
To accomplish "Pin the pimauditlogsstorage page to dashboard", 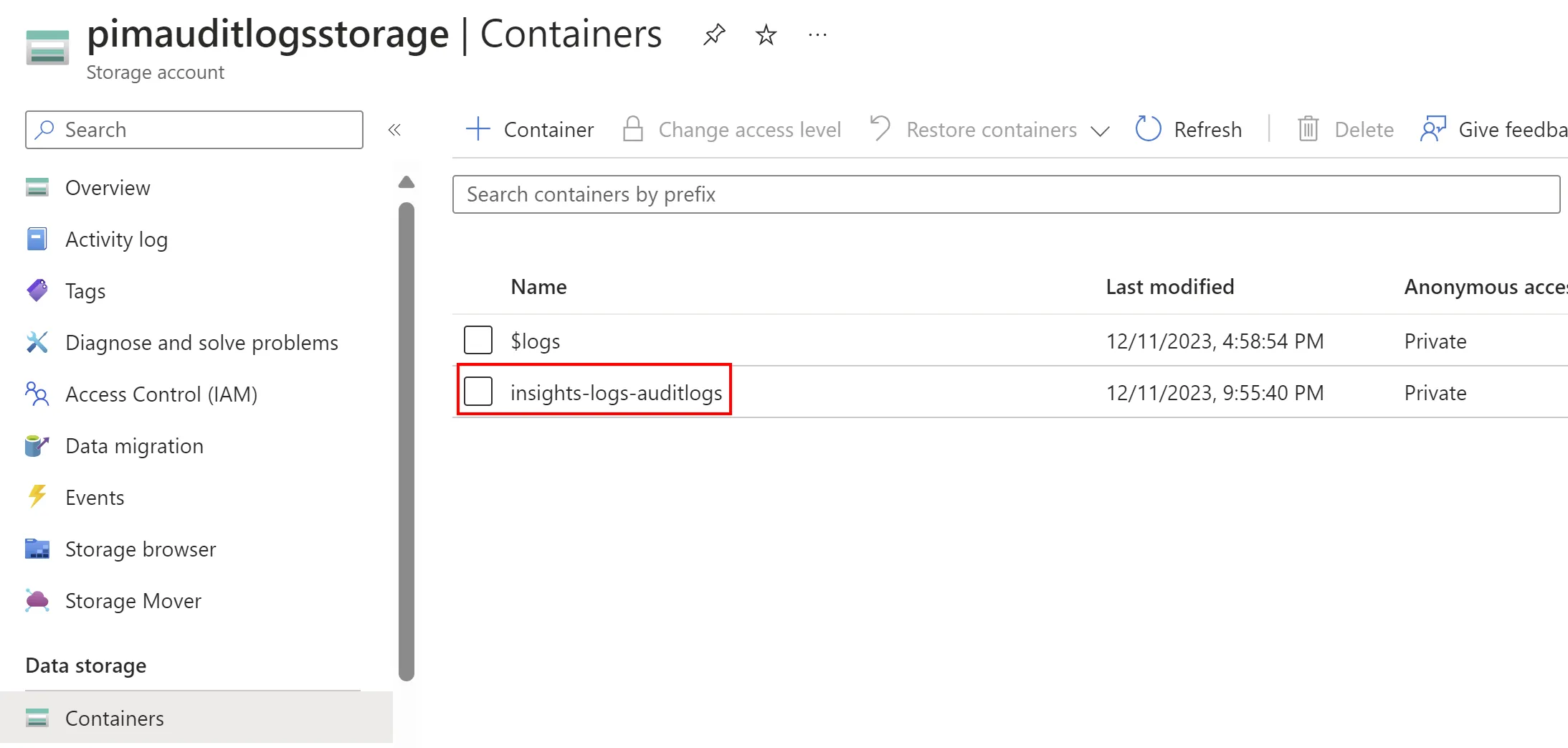I will click(x=714, y=34).
